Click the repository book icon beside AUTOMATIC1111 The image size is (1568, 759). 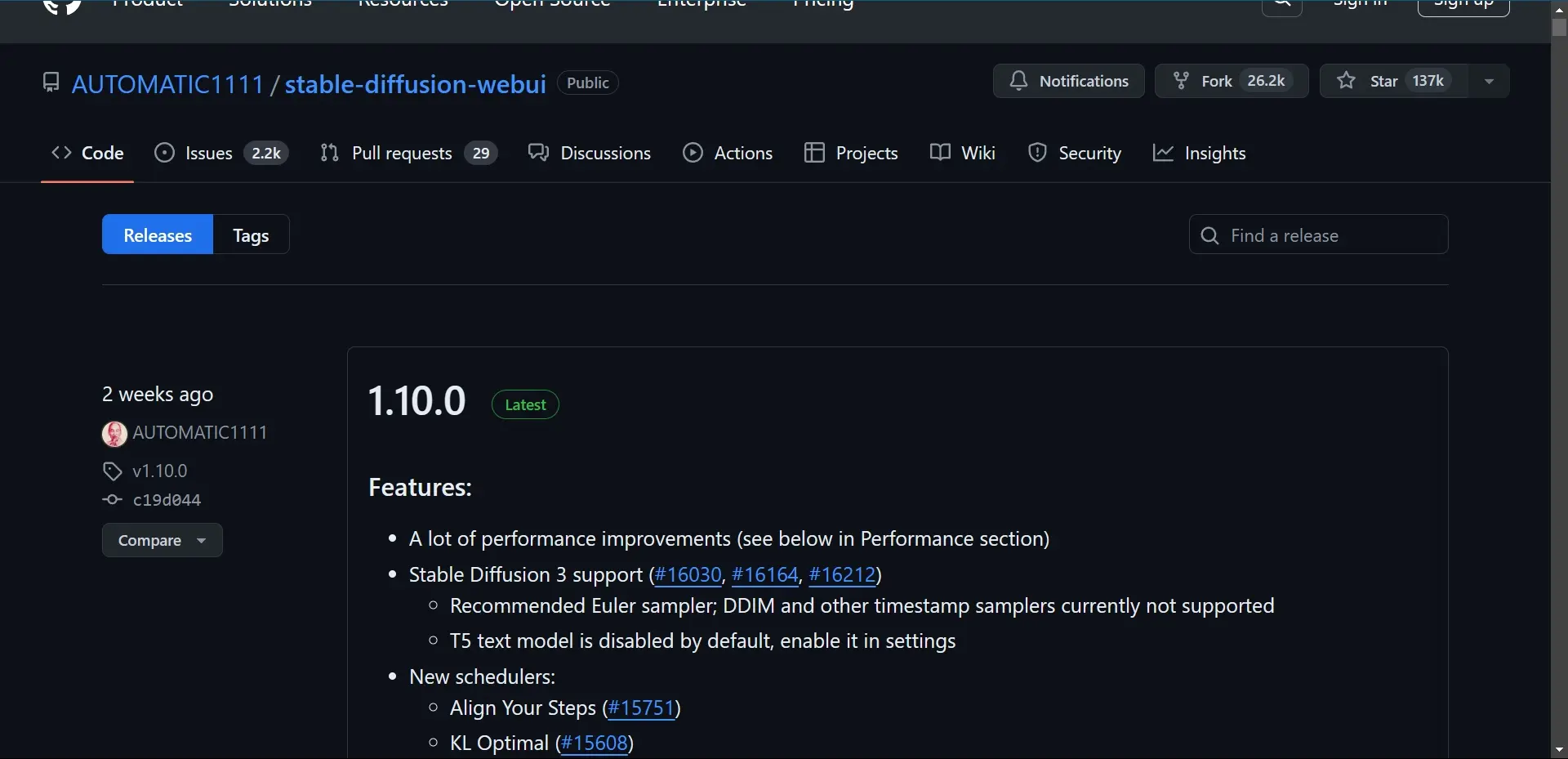pyautogui.click(x=51, y=83)
